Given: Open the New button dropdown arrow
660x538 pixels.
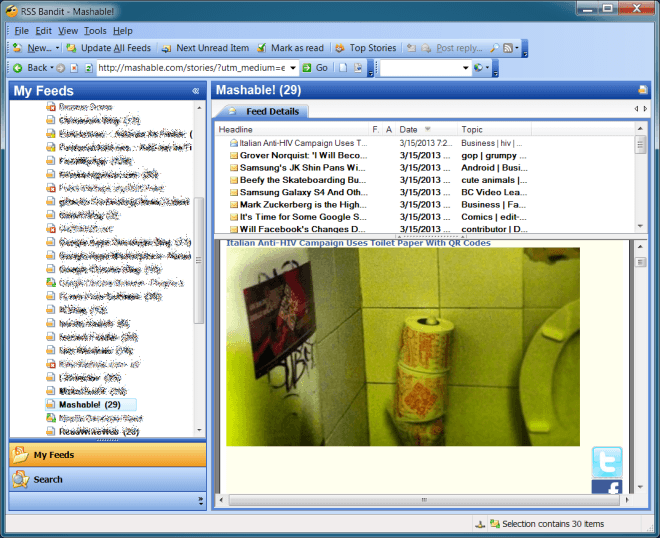Looking at the screenshot, I should [57, 48].
